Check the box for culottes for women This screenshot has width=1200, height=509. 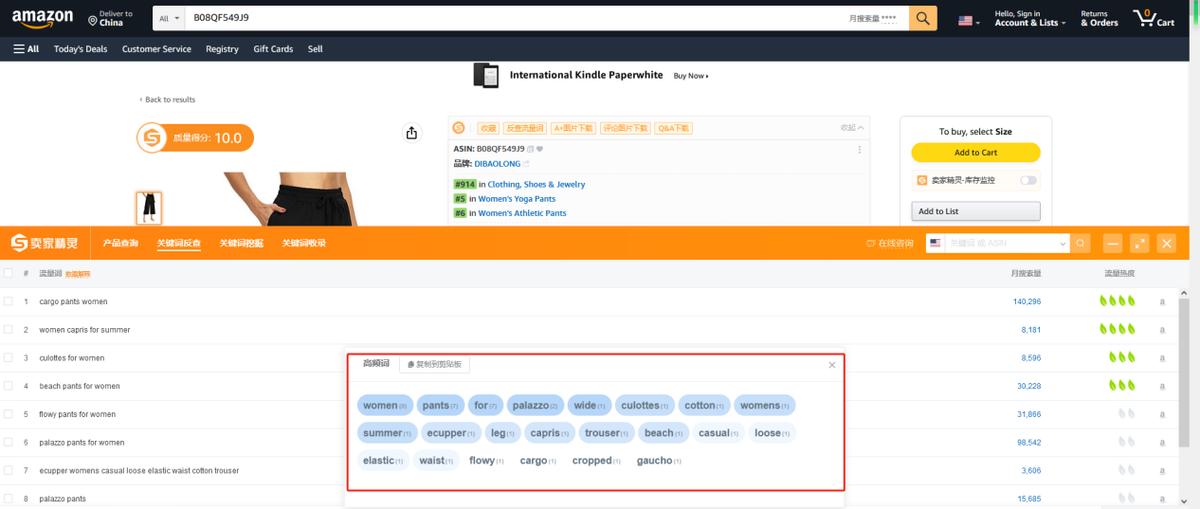click(x=8, y=357)
